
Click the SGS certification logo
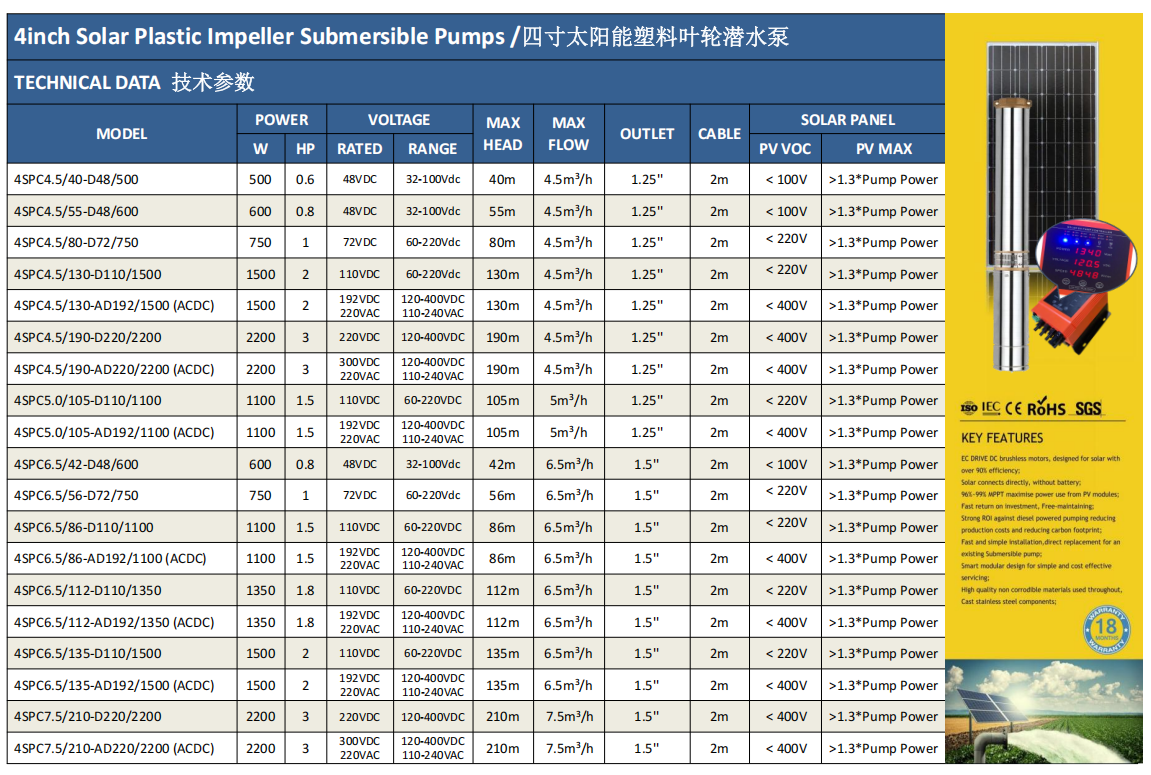click(1088, 408)
